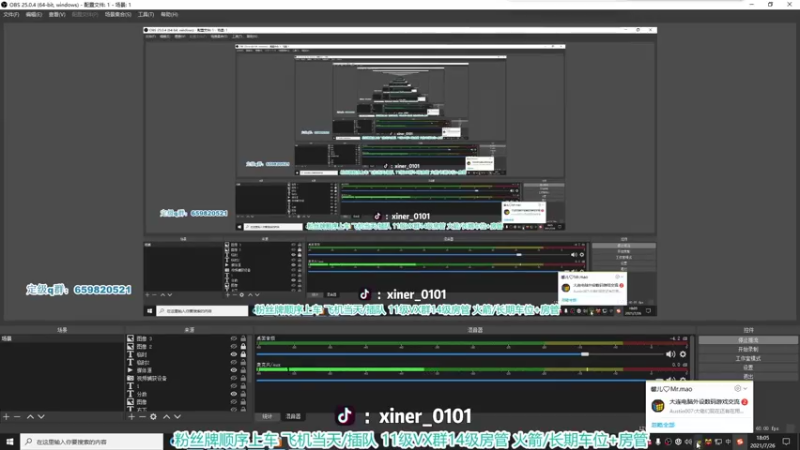Image resolution: width=800 pixels, height=450 pixels.
Task: Click 停止推流 stop streaming button
Action: pos(748,340)
